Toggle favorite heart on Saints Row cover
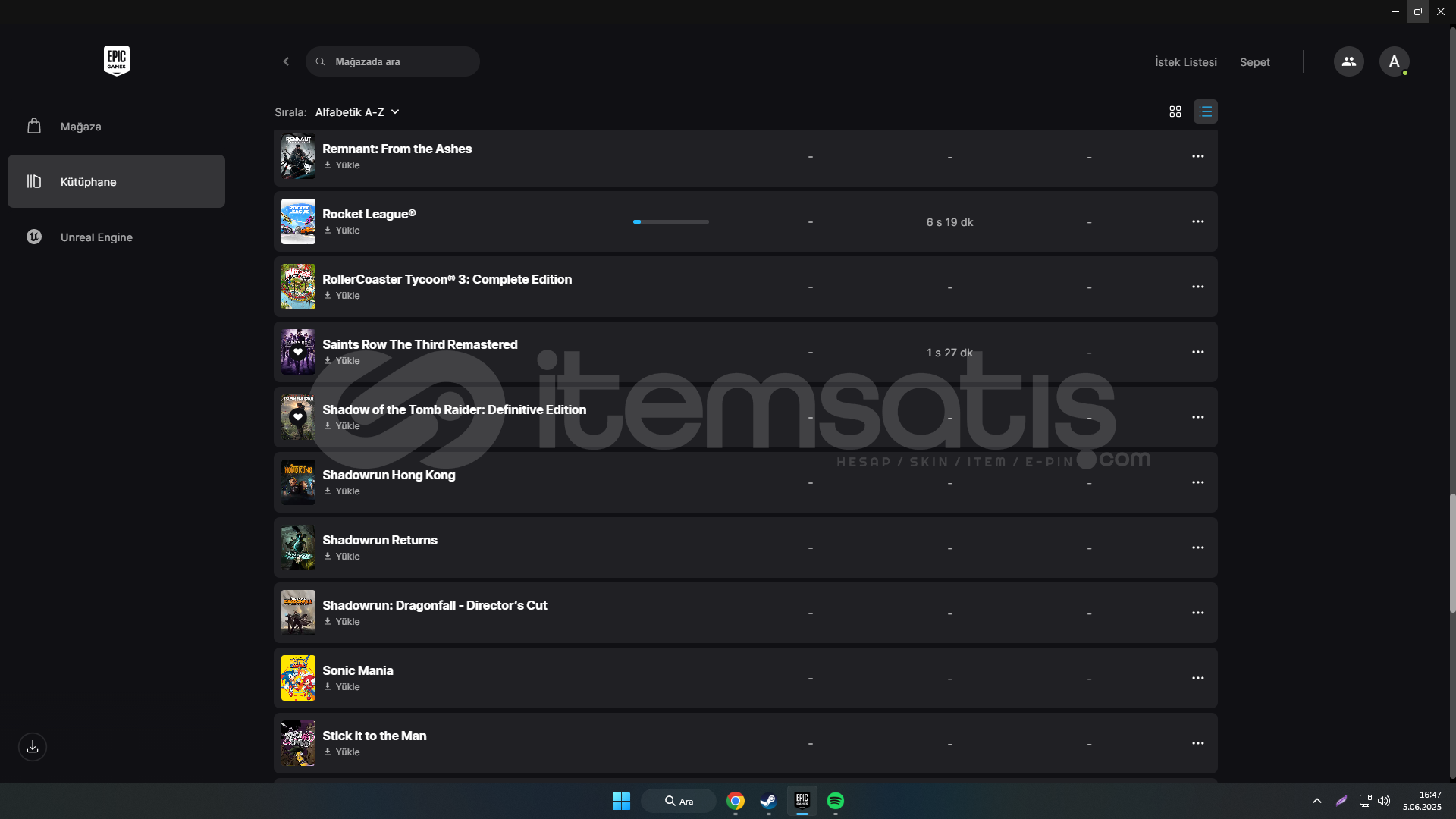Viewport: 1456px width, 819px height. [298, 352]
